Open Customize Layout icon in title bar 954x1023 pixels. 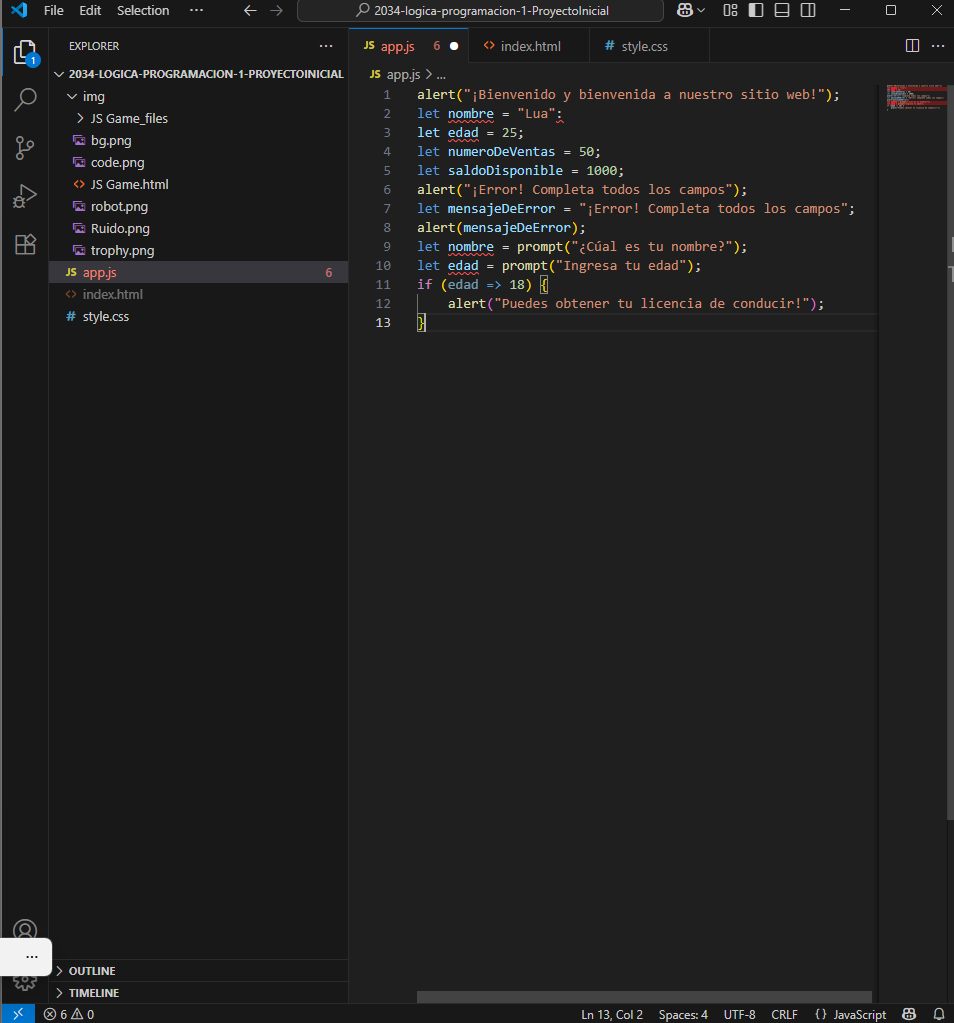pyautogui.click(x=730, y=10)
